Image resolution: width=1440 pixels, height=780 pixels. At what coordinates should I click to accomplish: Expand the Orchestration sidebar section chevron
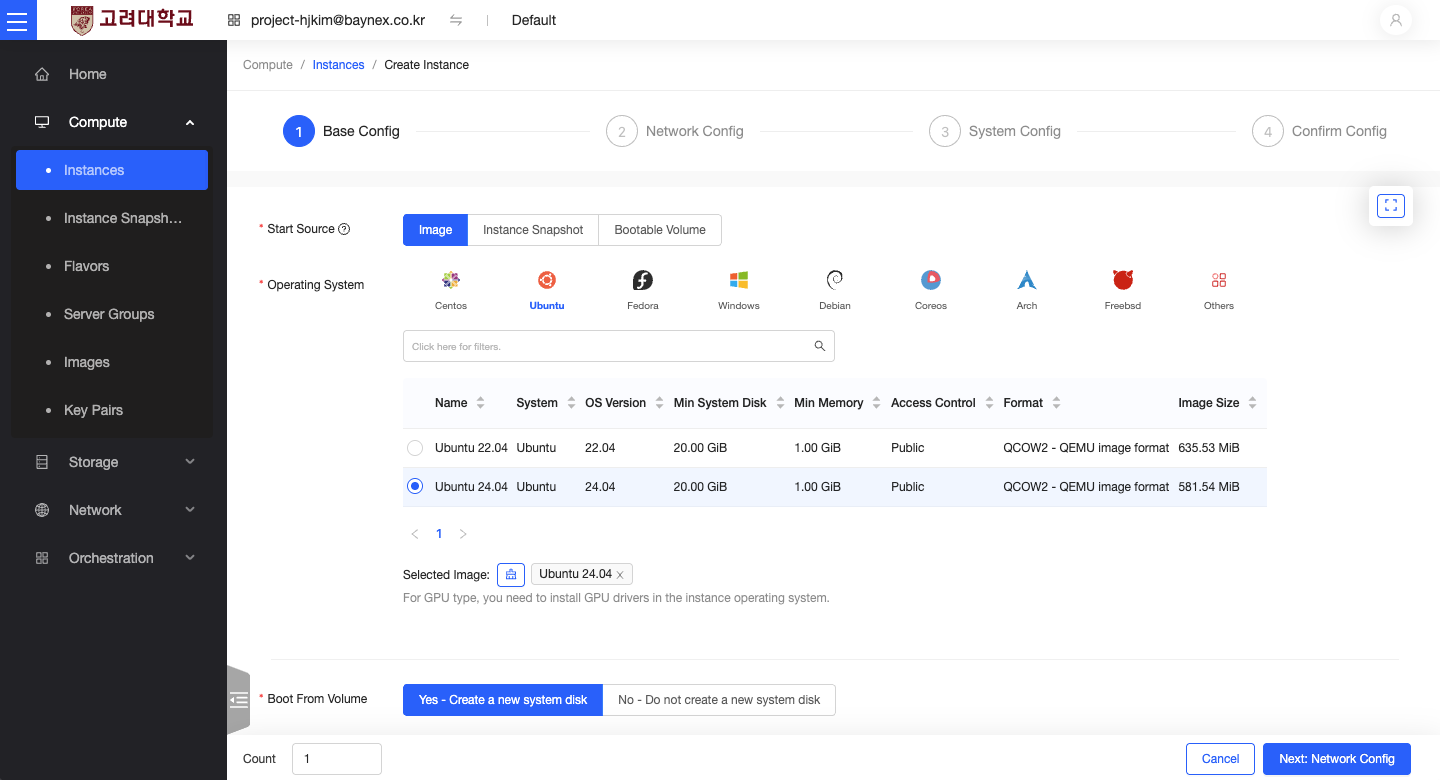(x=190, y=558)
